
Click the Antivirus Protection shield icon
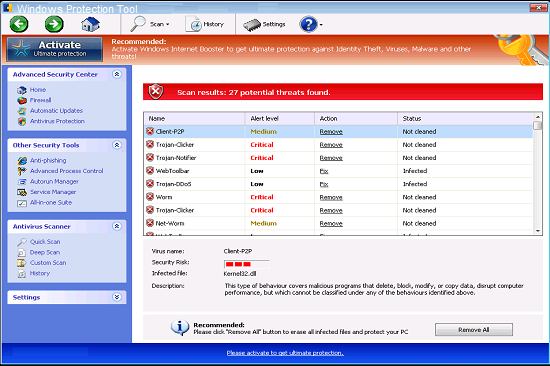click(22, 122)
